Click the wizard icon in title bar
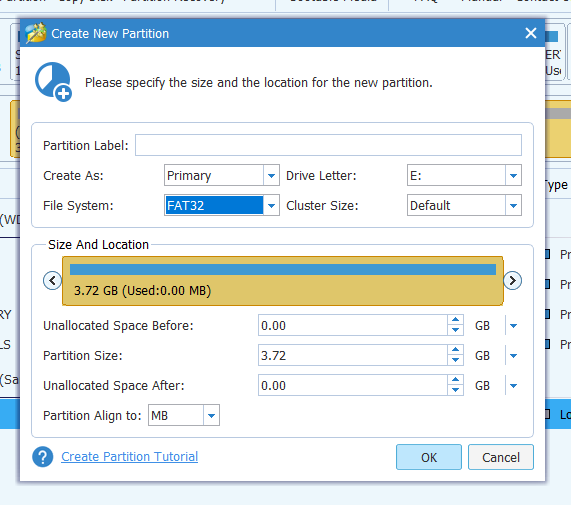This screenshot has height=505, width=571. (36, 33)
